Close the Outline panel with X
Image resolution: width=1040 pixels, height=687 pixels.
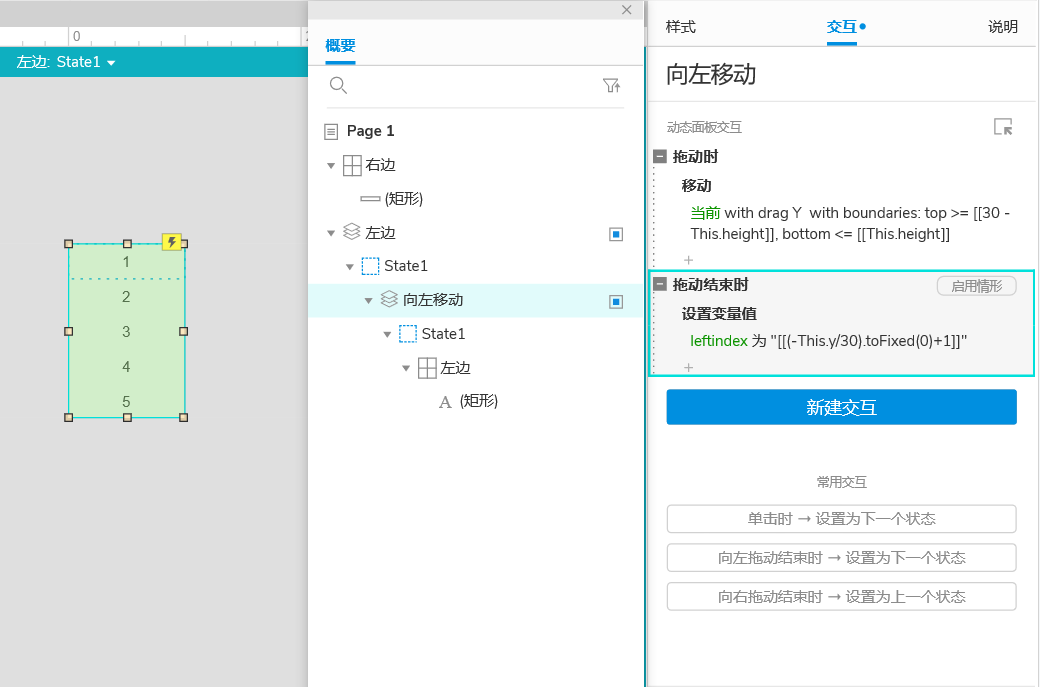tap(627, 10)
